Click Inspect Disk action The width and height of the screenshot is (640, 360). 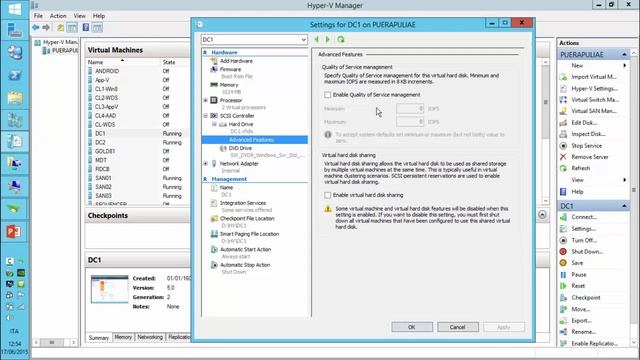coord(588,134)
